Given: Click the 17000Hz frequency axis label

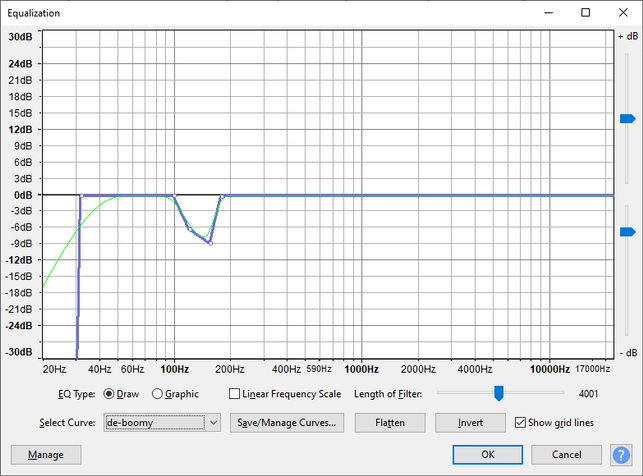Looking at the screenshot, I should click(593, 369).
